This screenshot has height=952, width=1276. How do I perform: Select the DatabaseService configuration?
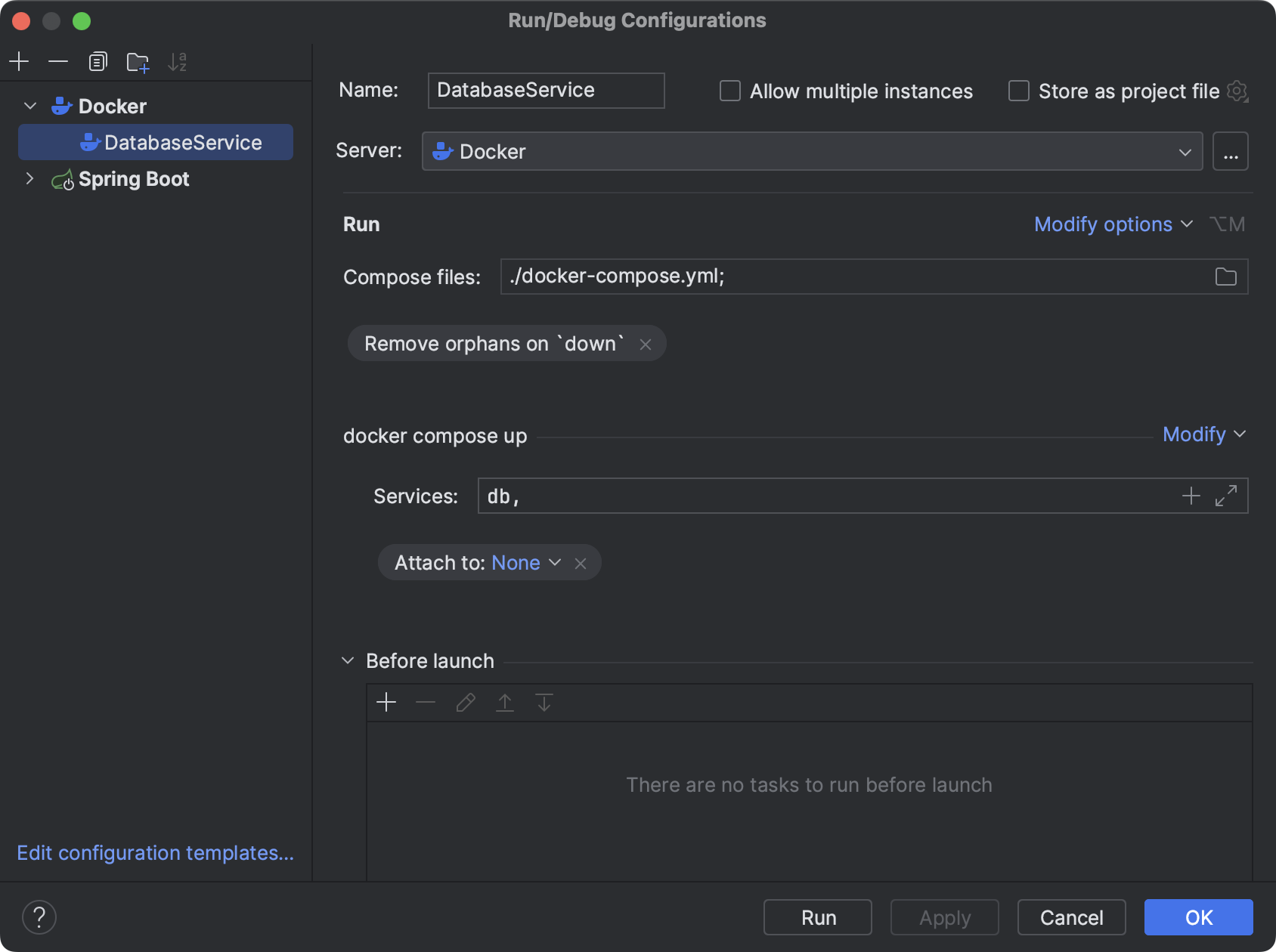tap(181, 142)
